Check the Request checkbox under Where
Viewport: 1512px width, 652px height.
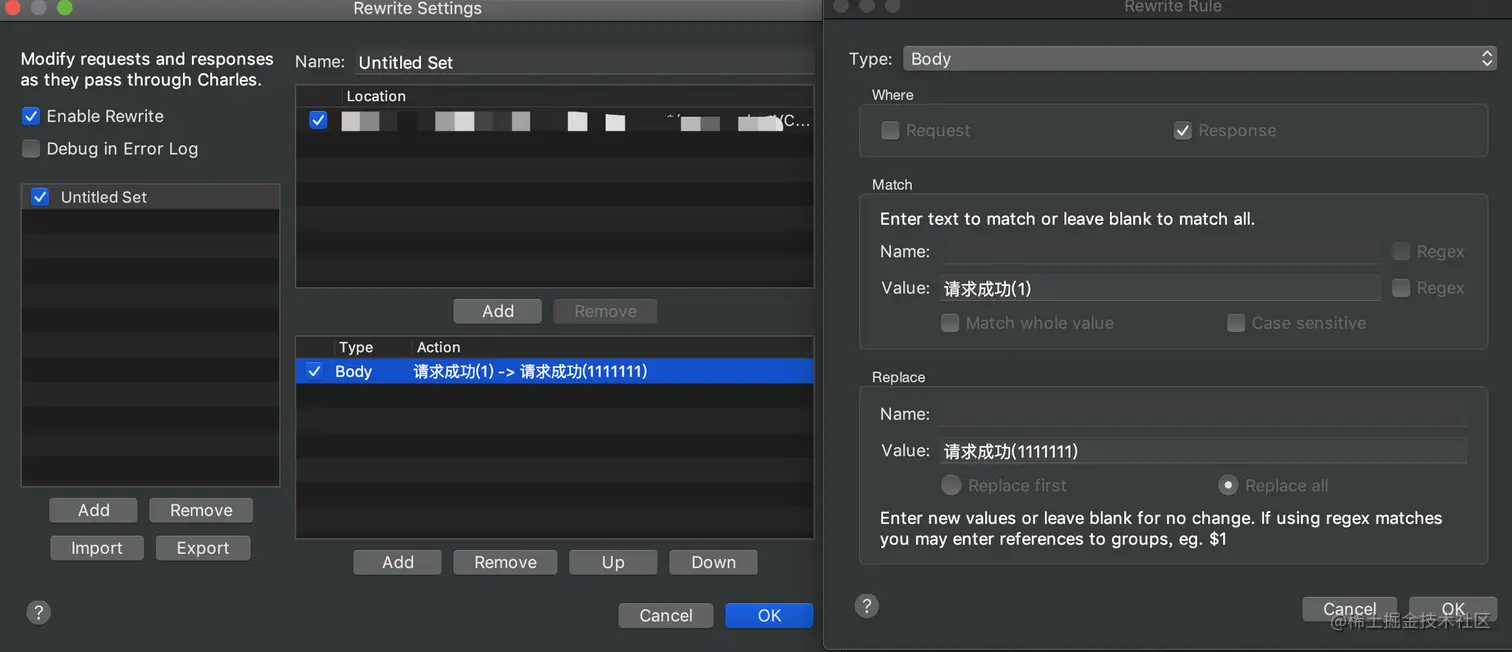click(890, 130)
